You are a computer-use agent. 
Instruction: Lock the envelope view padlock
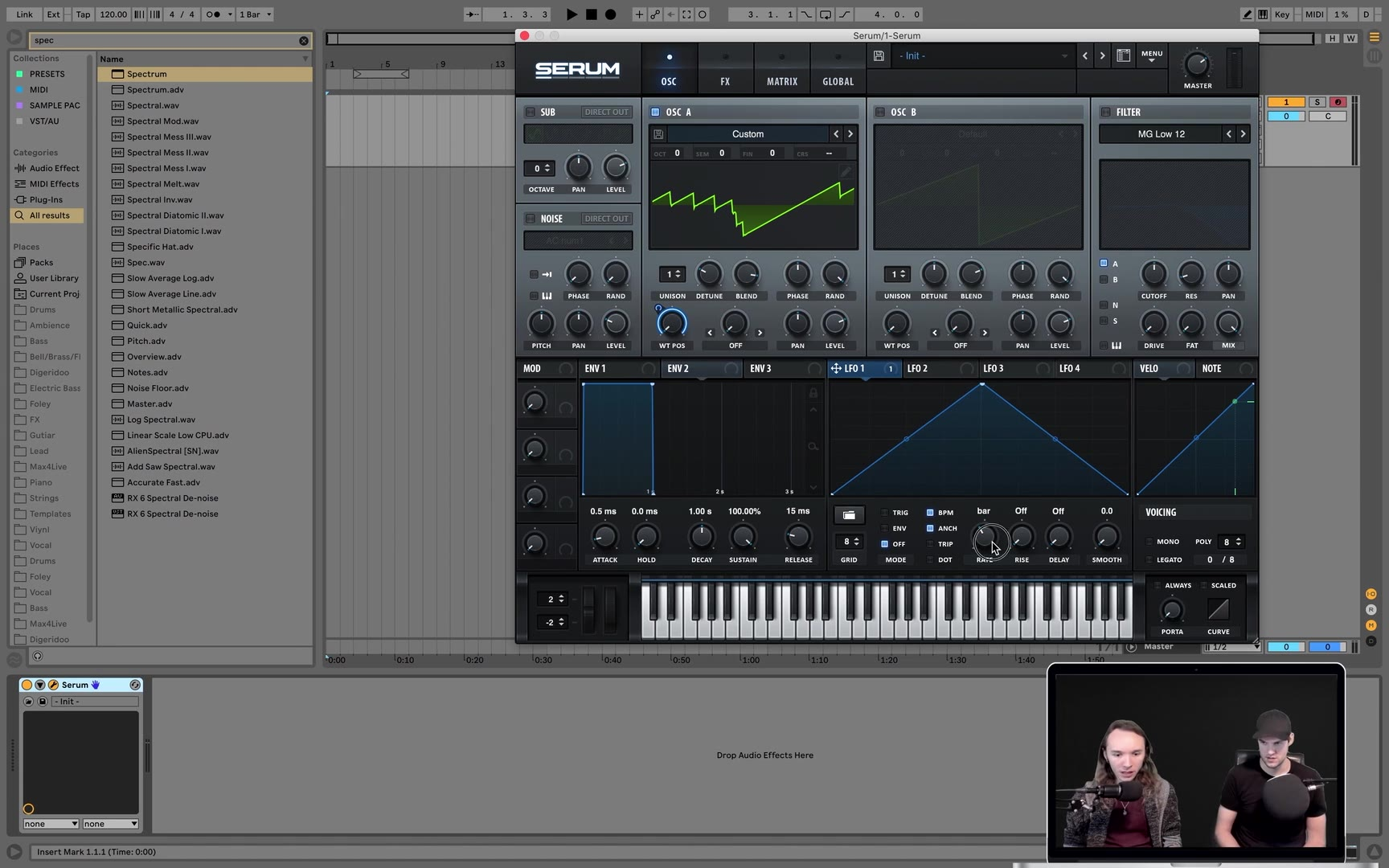click(813, 393)
